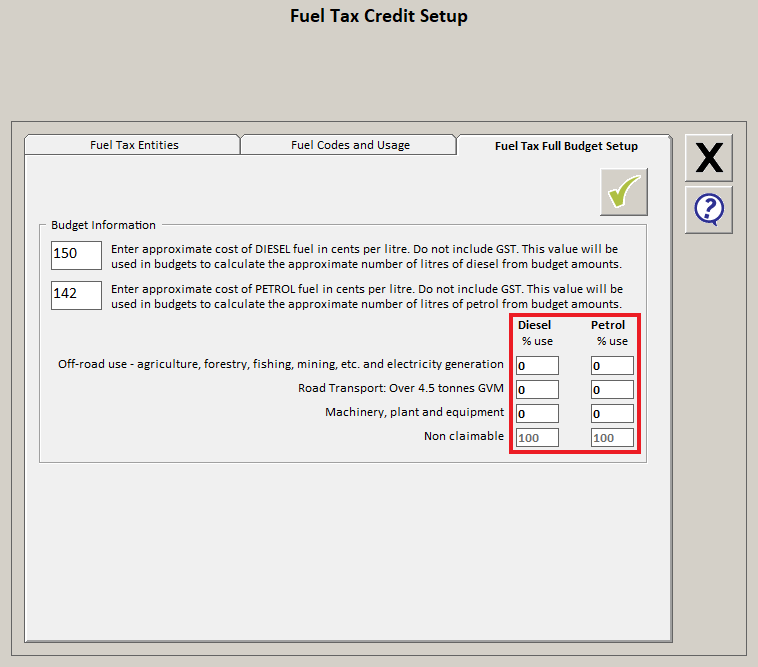Click the 'Diesel' column heading
This screenshot has width=758, height=667.
(534, 325)
